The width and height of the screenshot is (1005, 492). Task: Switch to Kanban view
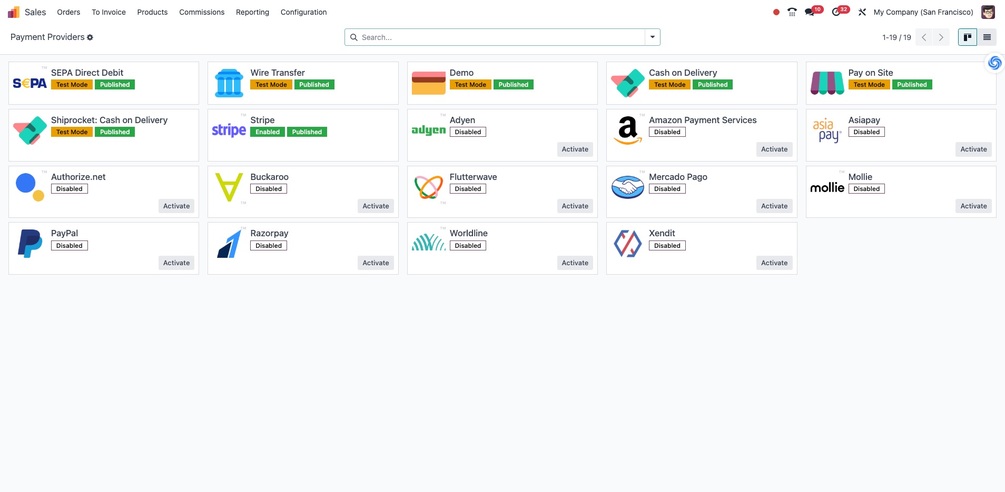click(967, 37)
